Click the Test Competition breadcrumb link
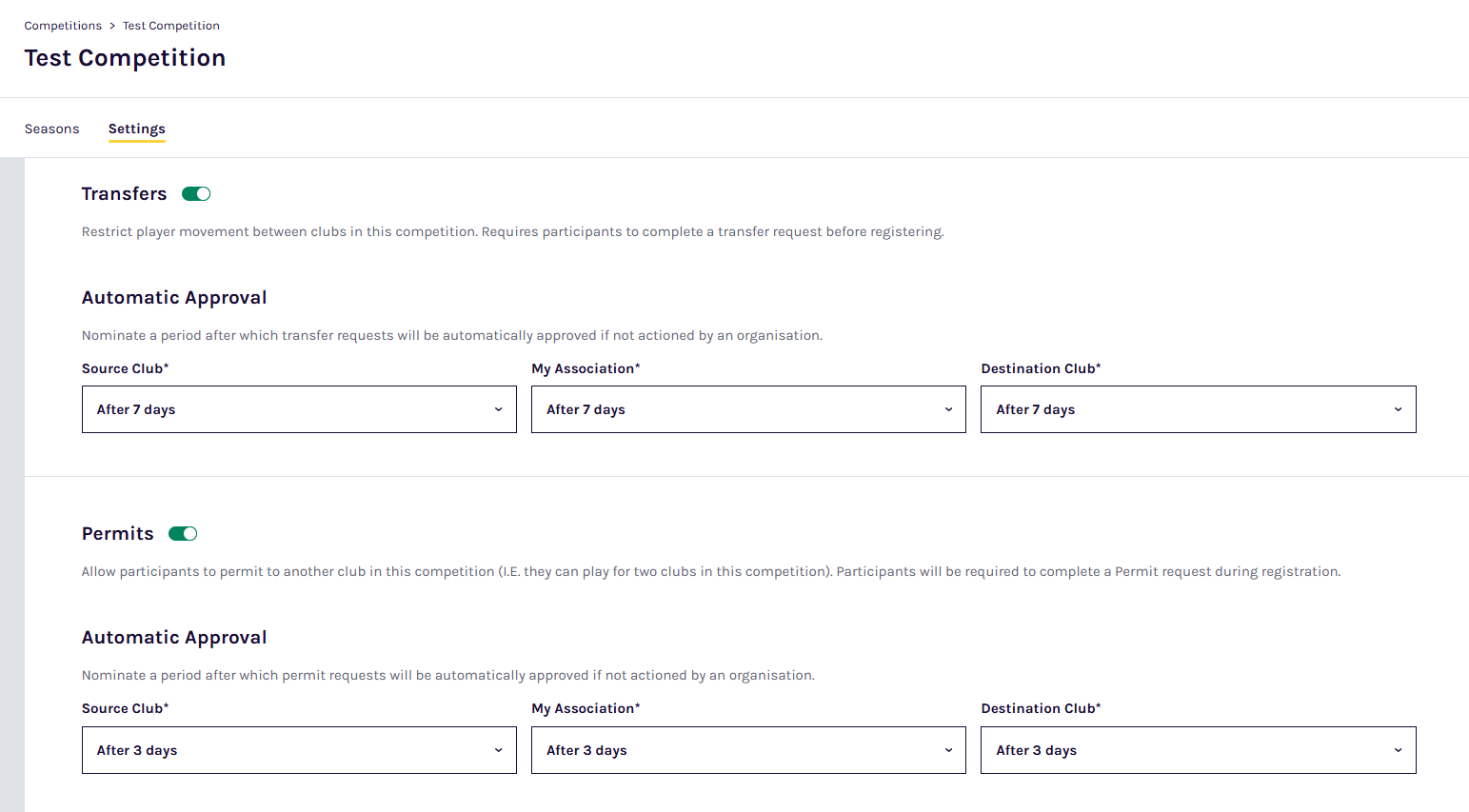Screen dimensions: 1469x812 (x=171, y=26)
